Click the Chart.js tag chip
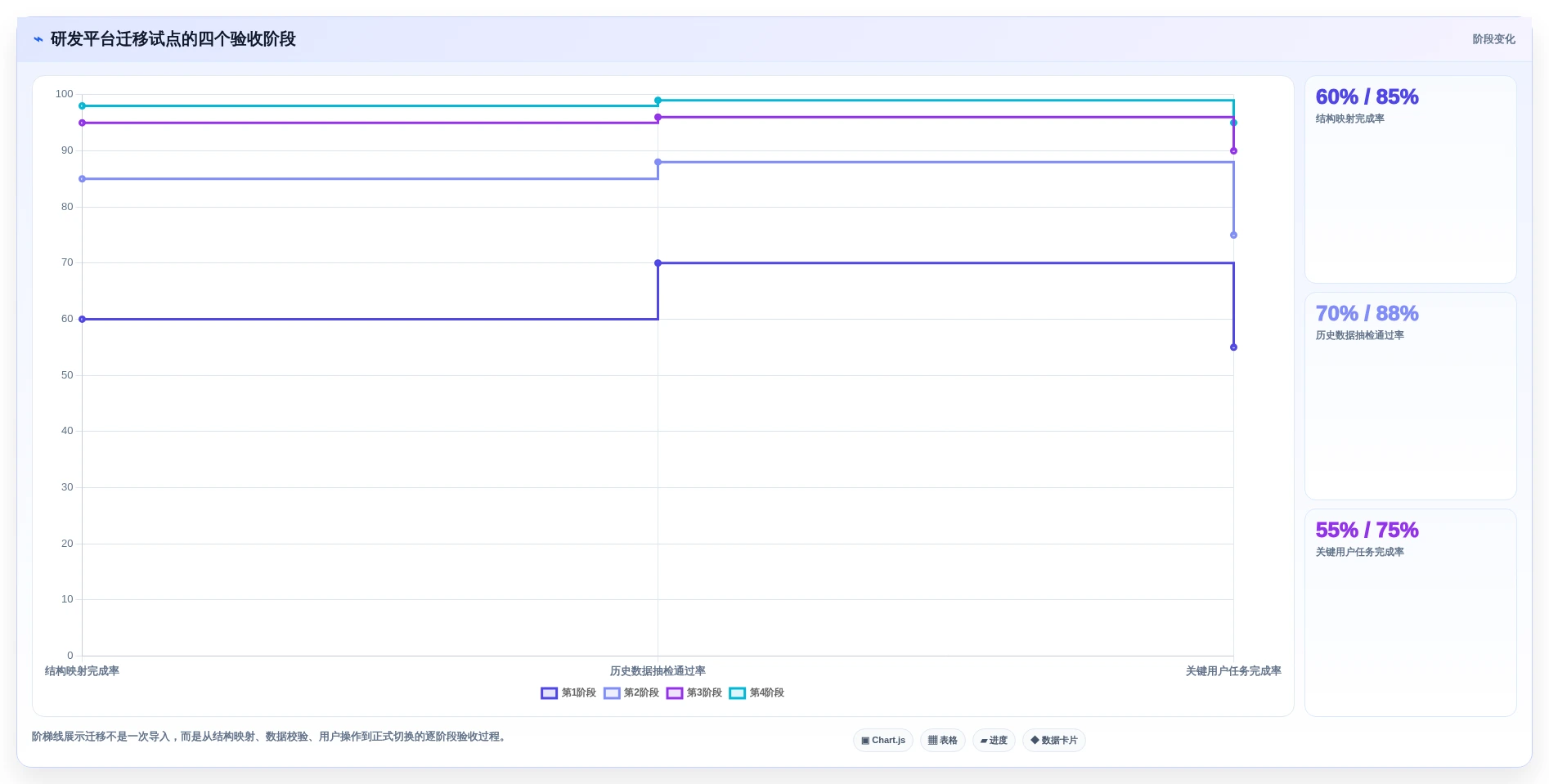 coord(883,741)
